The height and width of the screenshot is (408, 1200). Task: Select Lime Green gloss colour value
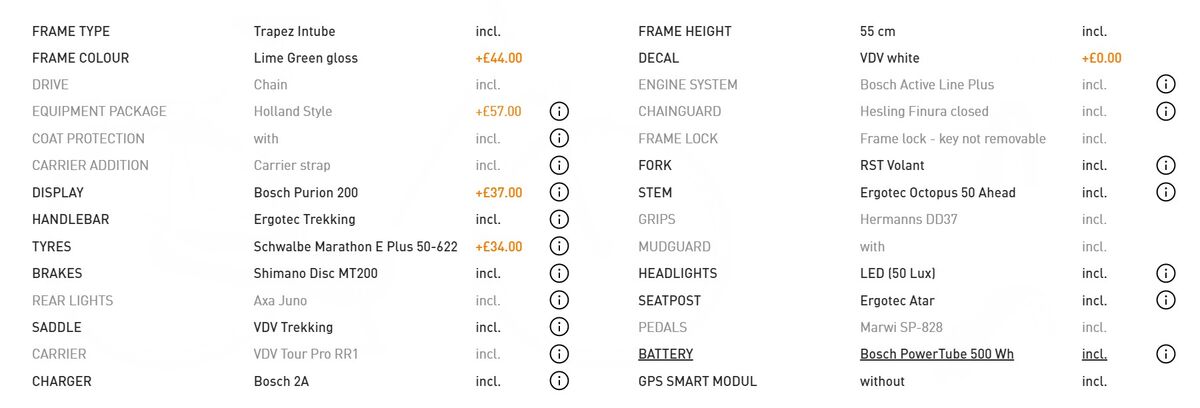coord(306,58)
